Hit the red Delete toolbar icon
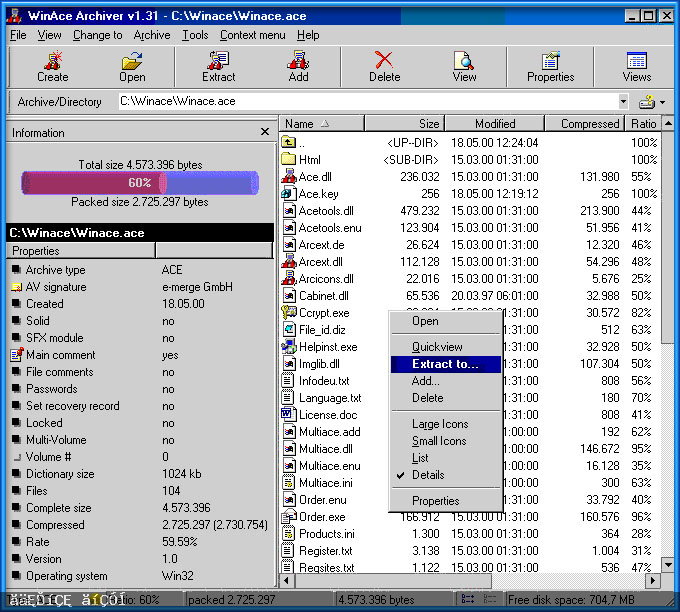The image size is (680, 612). click(x=384, y=66)
